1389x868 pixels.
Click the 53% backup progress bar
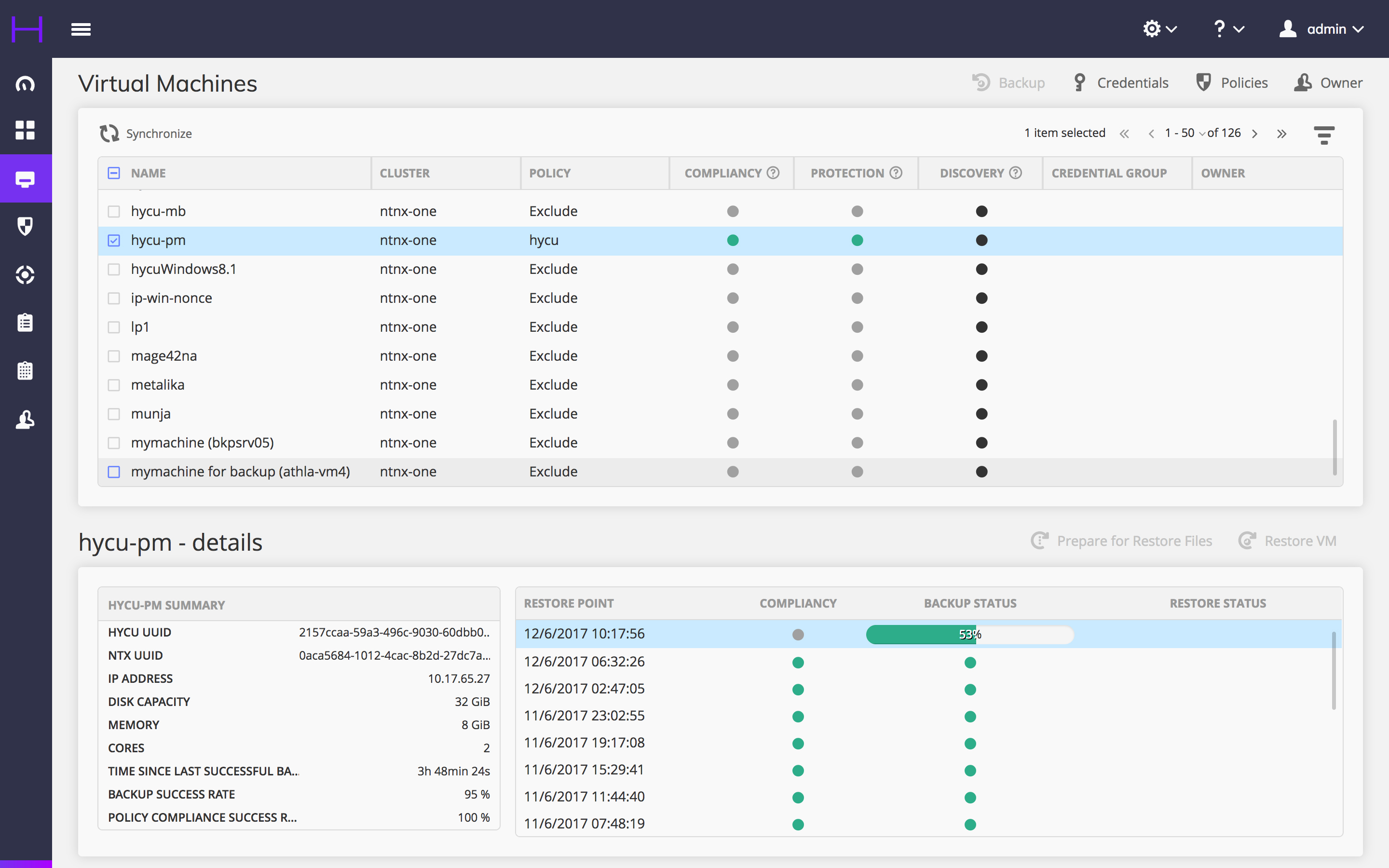tap(969, 634)
